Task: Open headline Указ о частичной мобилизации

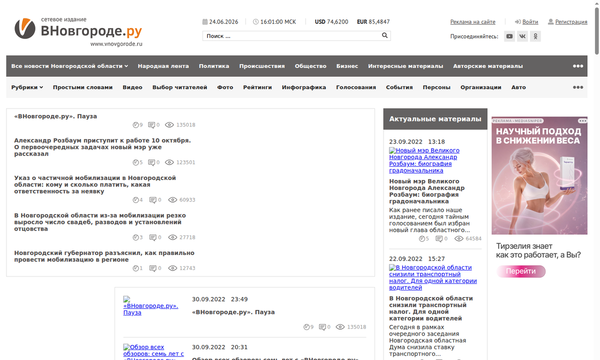Action: [x=95, y=185]
